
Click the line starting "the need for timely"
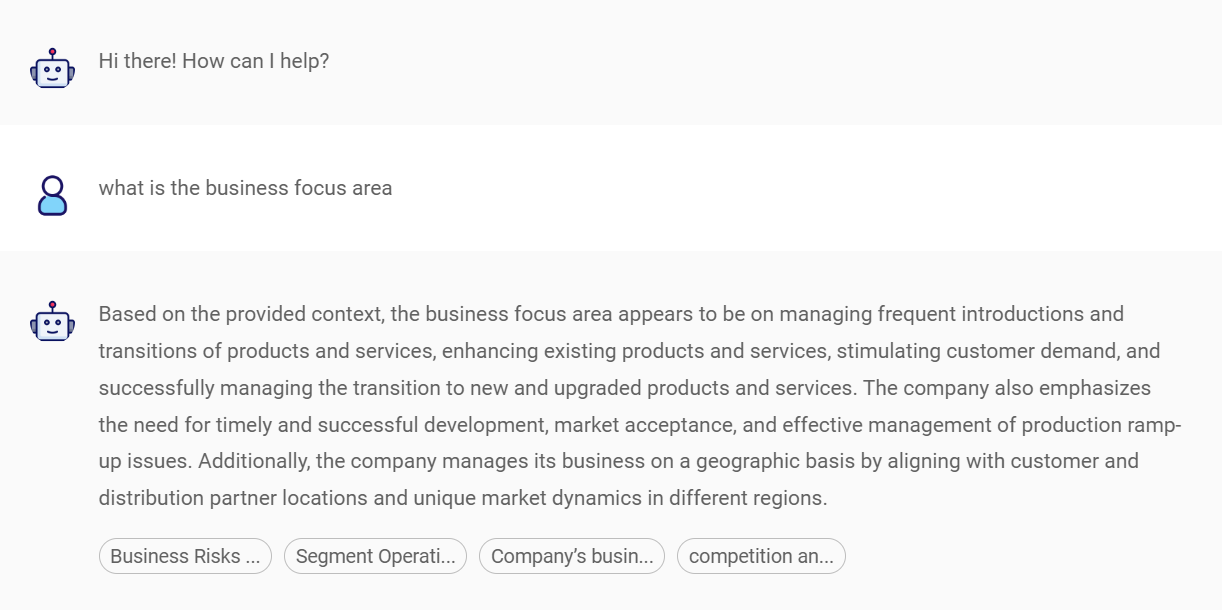tap(640, 425)
